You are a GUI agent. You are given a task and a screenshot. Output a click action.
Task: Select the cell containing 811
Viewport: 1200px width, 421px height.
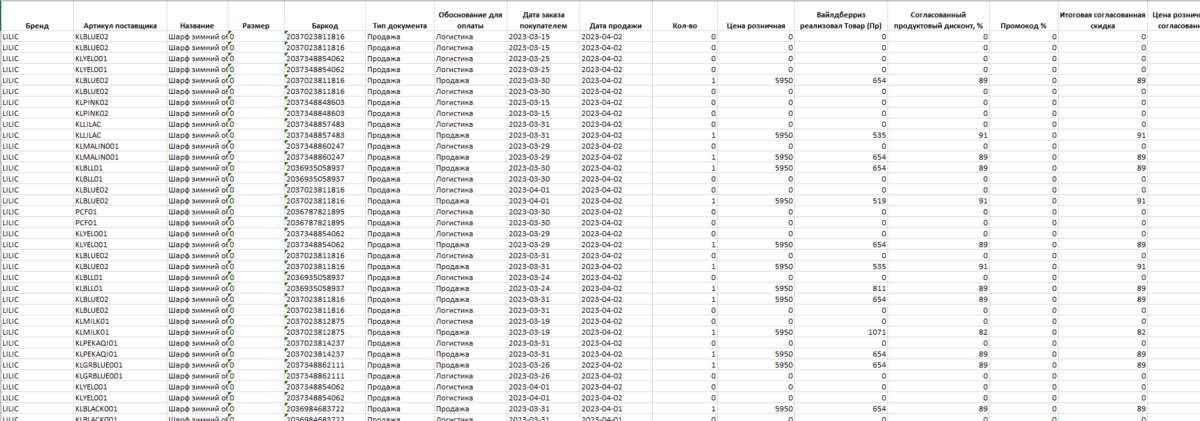tap(841, 290)
